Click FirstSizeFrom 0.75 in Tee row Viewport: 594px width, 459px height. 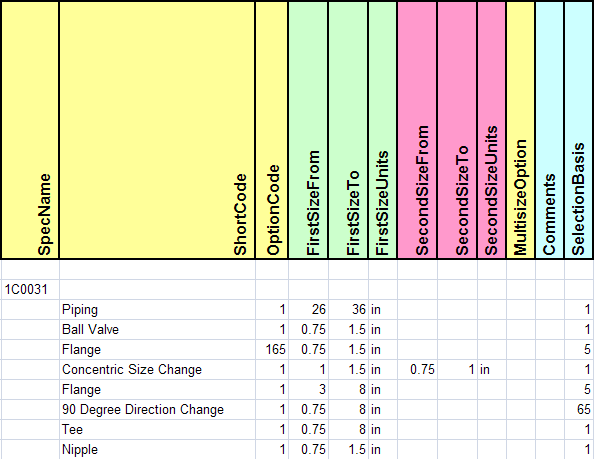tap(308, 429)
